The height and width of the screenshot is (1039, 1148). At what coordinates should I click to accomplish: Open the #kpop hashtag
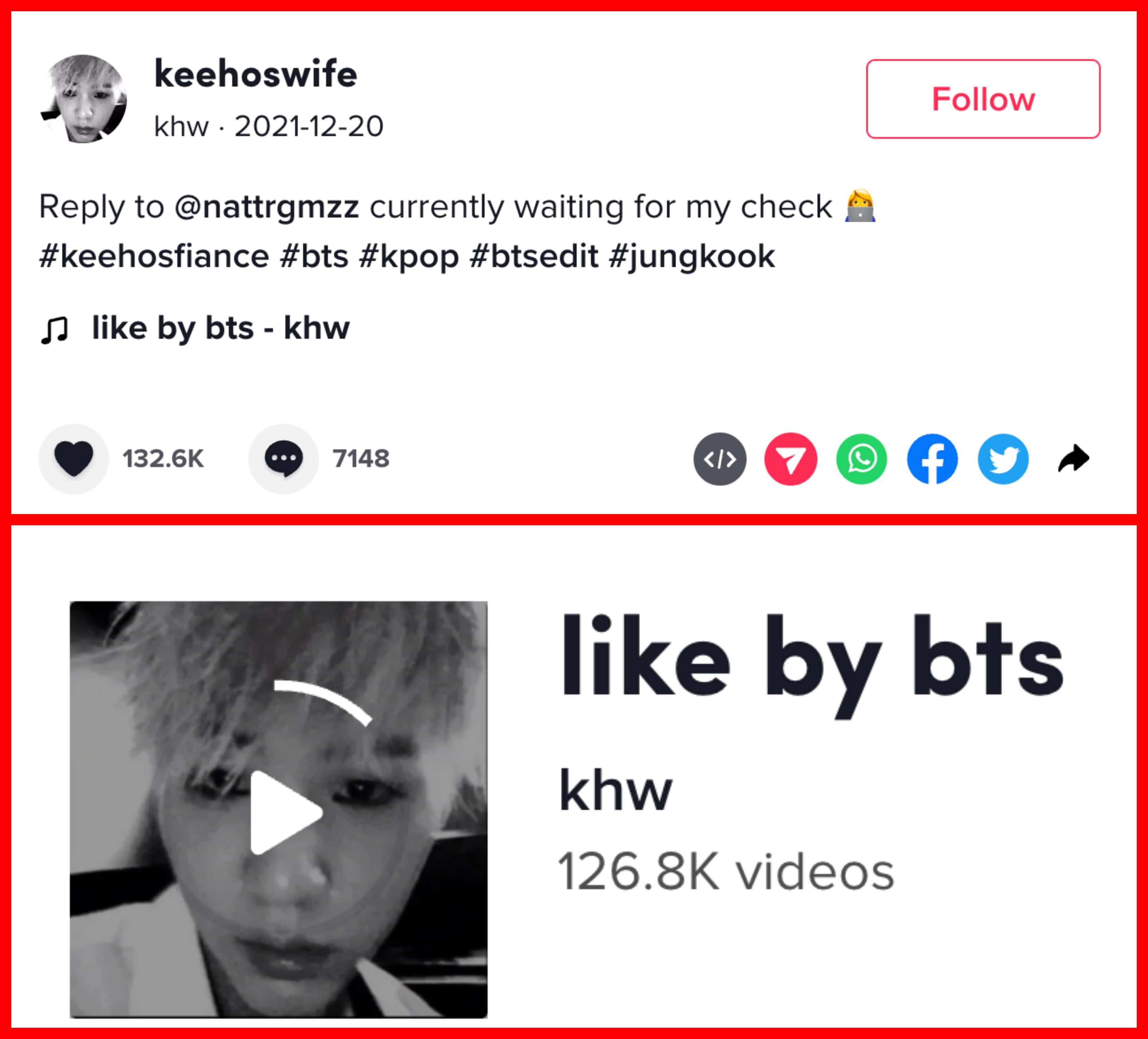(409, 256)
